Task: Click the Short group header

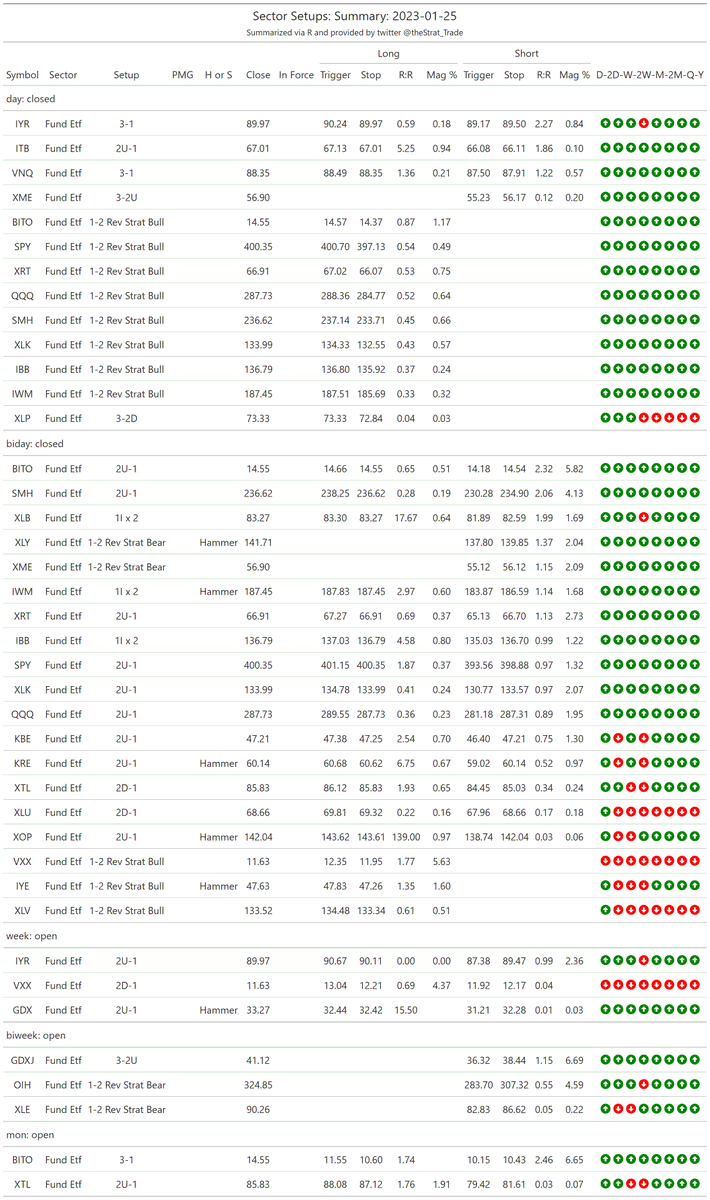Action: pos(527,53)
